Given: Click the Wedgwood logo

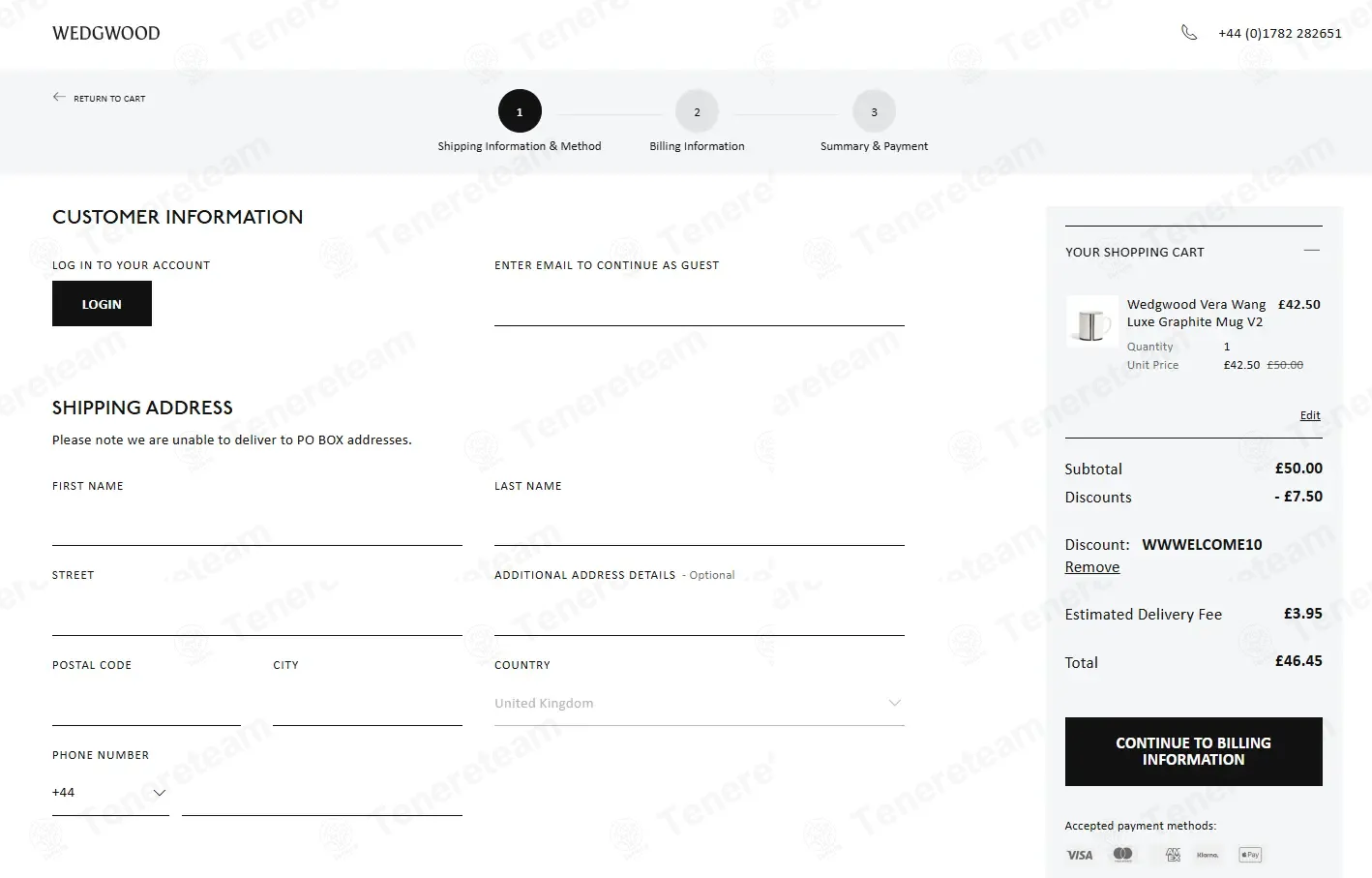Looking at the screenshot, I should [106, 33].
